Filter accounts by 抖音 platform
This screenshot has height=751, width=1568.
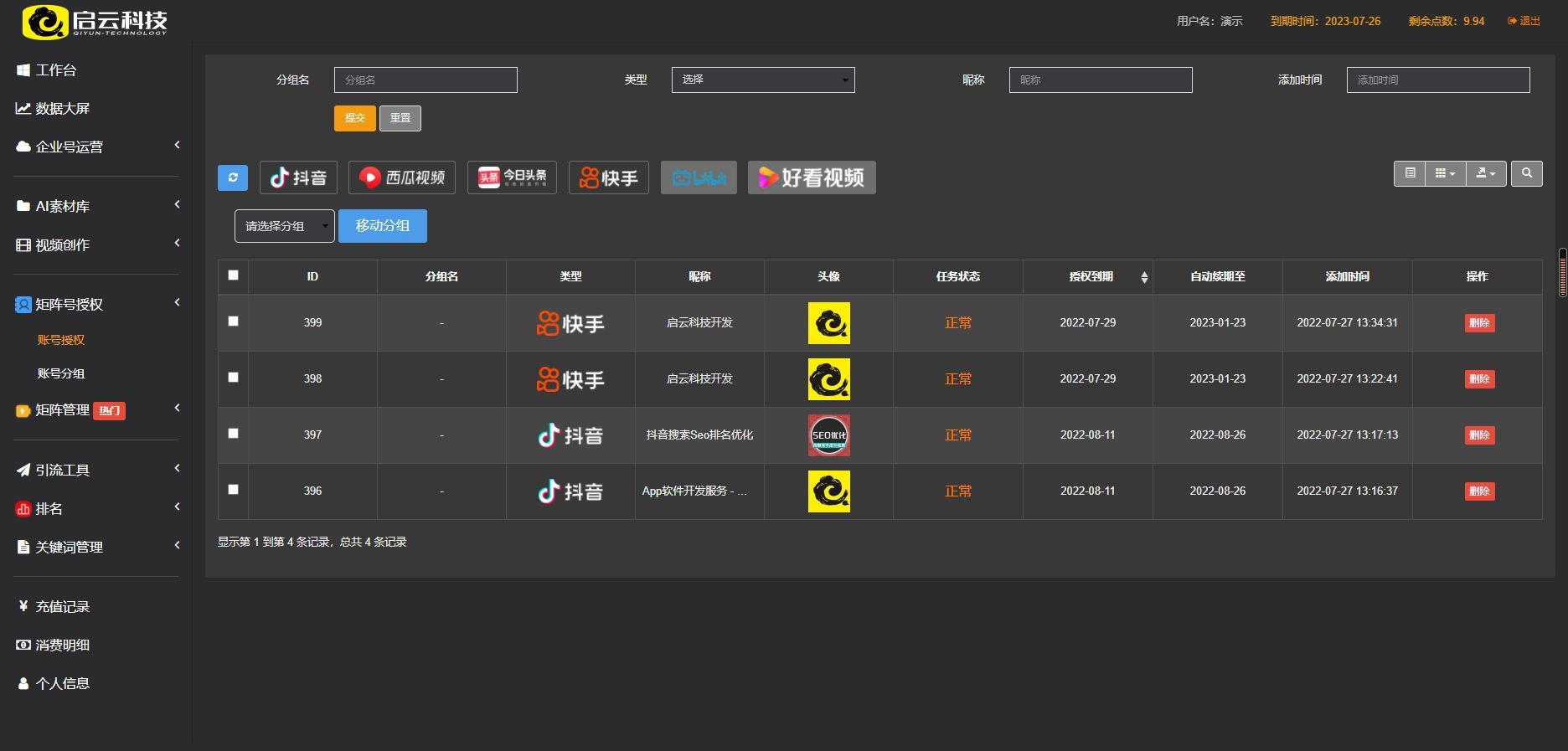(298, 177)
